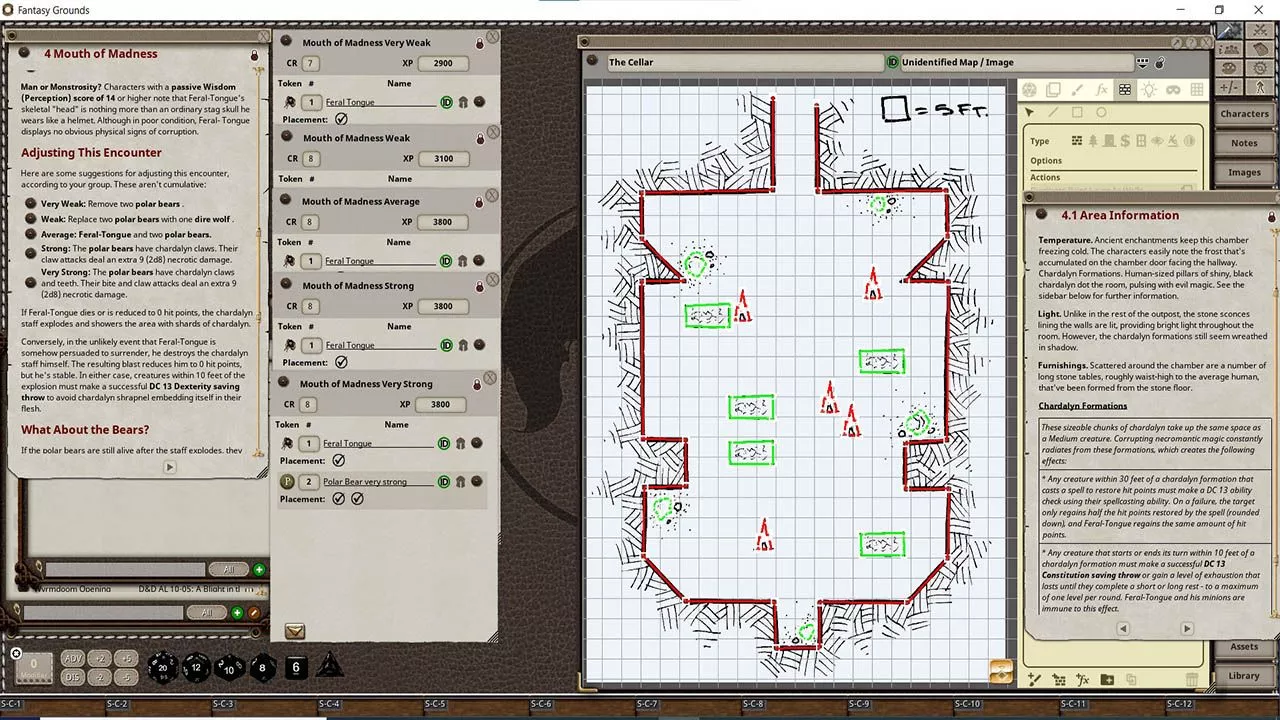1280x720 pixels.
Task: Add new record with lower green plus button
Action: 237,612
